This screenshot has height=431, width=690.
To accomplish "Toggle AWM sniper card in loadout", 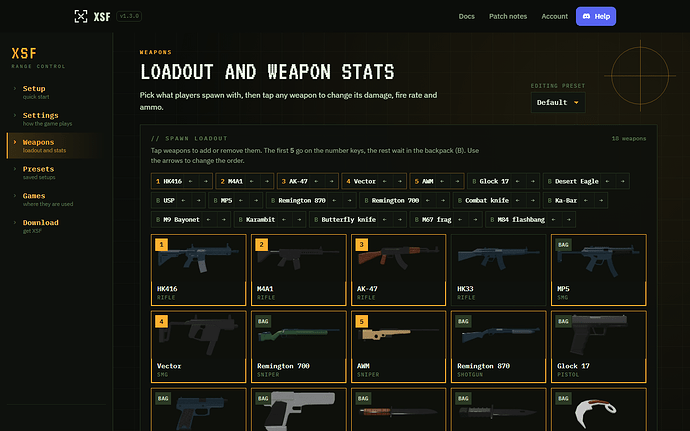I will [x=399, y=347].
